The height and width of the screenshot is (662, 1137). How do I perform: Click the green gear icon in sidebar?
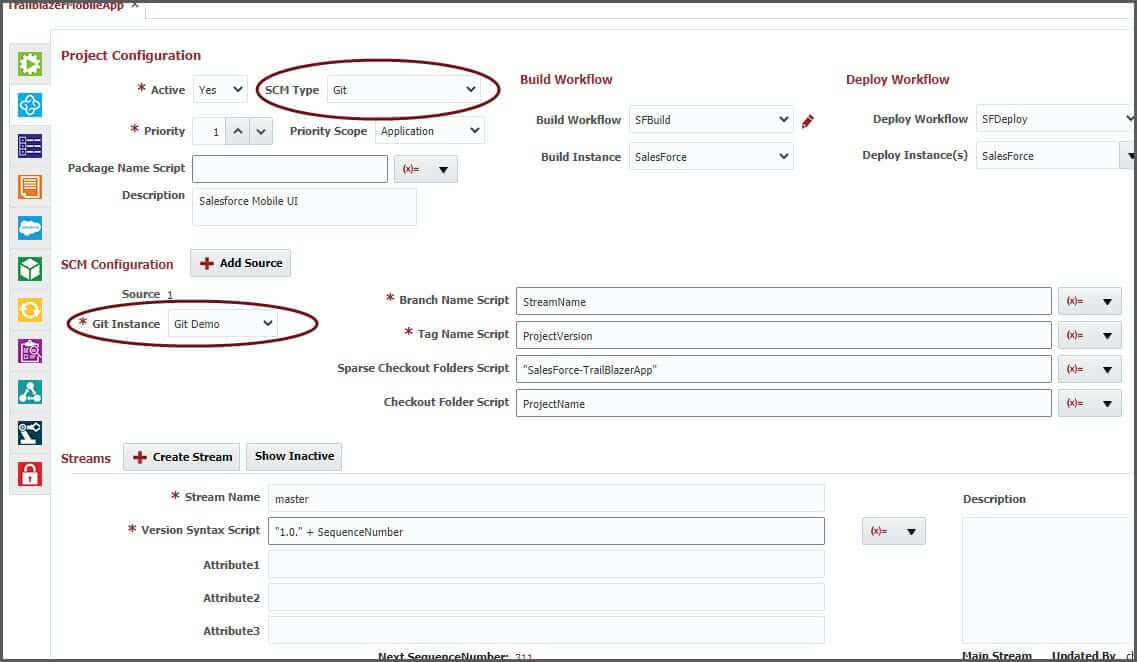[30, 64]
